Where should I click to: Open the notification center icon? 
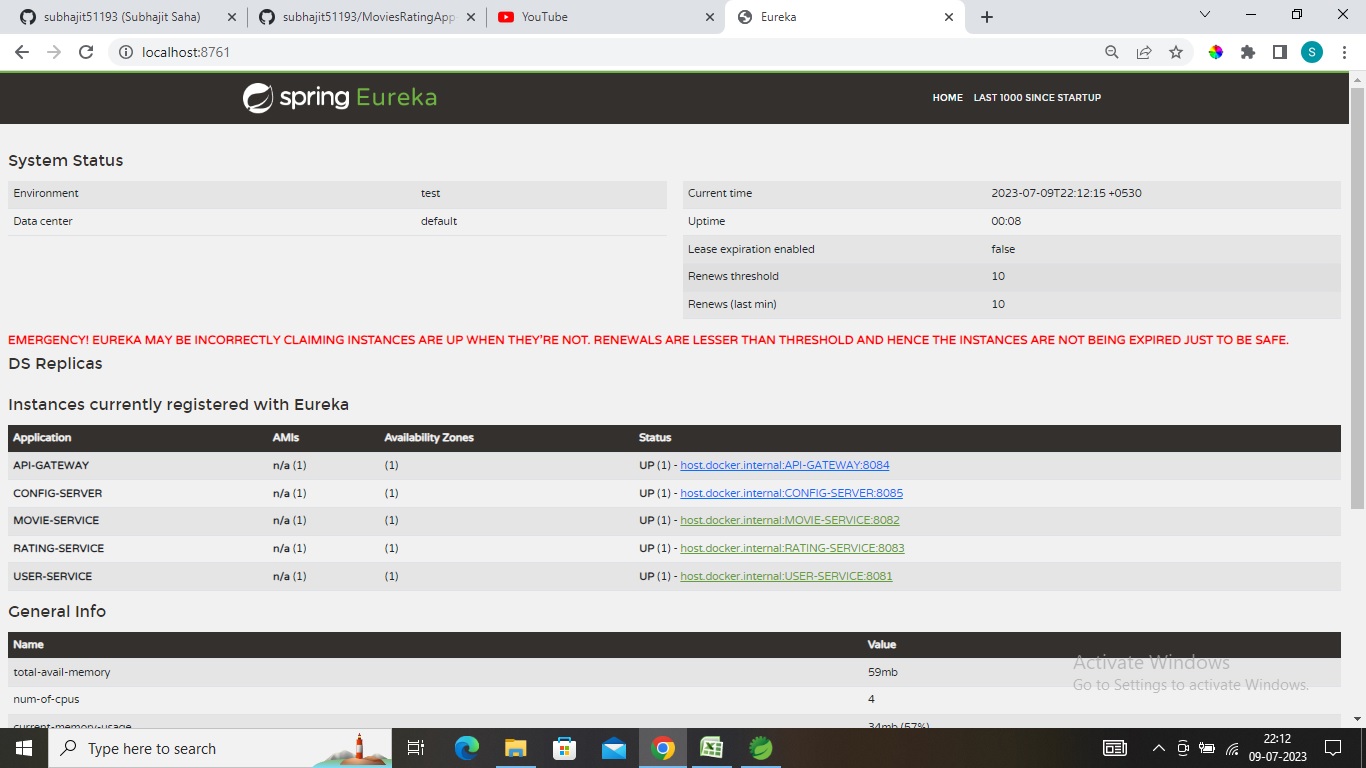[x=1332, y=748]
